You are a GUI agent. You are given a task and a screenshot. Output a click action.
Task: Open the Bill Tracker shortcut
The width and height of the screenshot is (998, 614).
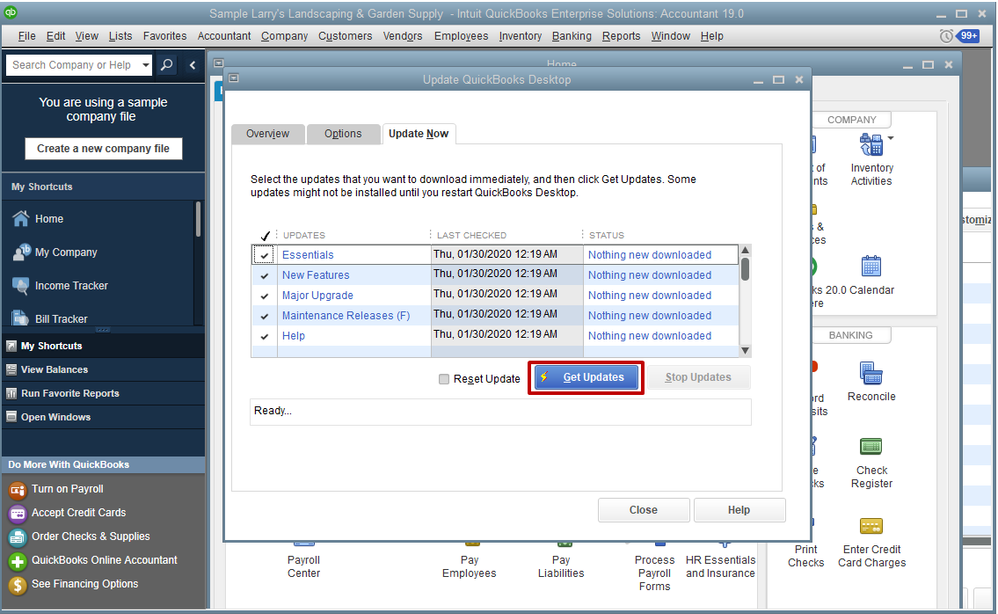(x=50, y=318)
